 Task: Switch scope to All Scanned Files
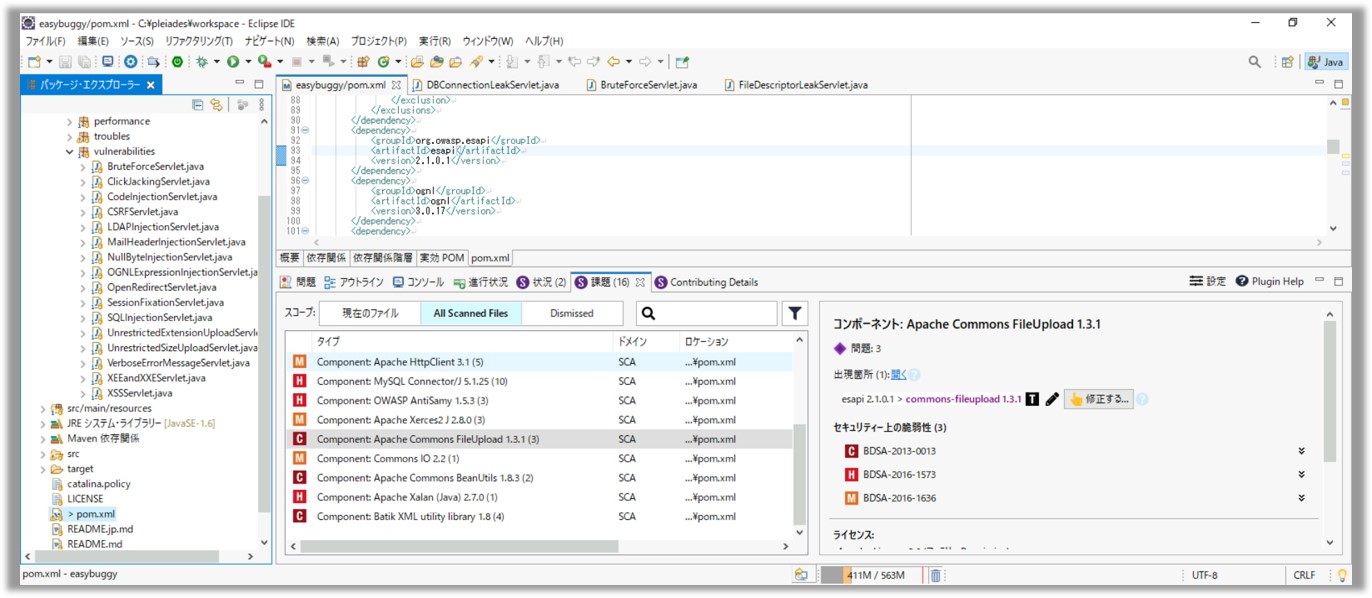coord(470,313)
